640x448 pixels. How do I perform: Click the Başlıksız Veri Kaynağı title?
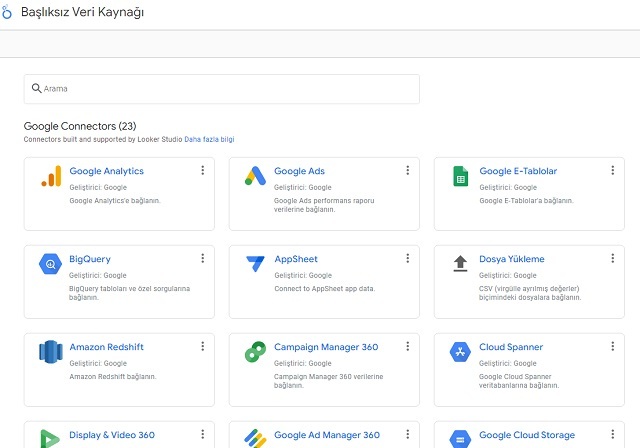click(x=82, y=12)
